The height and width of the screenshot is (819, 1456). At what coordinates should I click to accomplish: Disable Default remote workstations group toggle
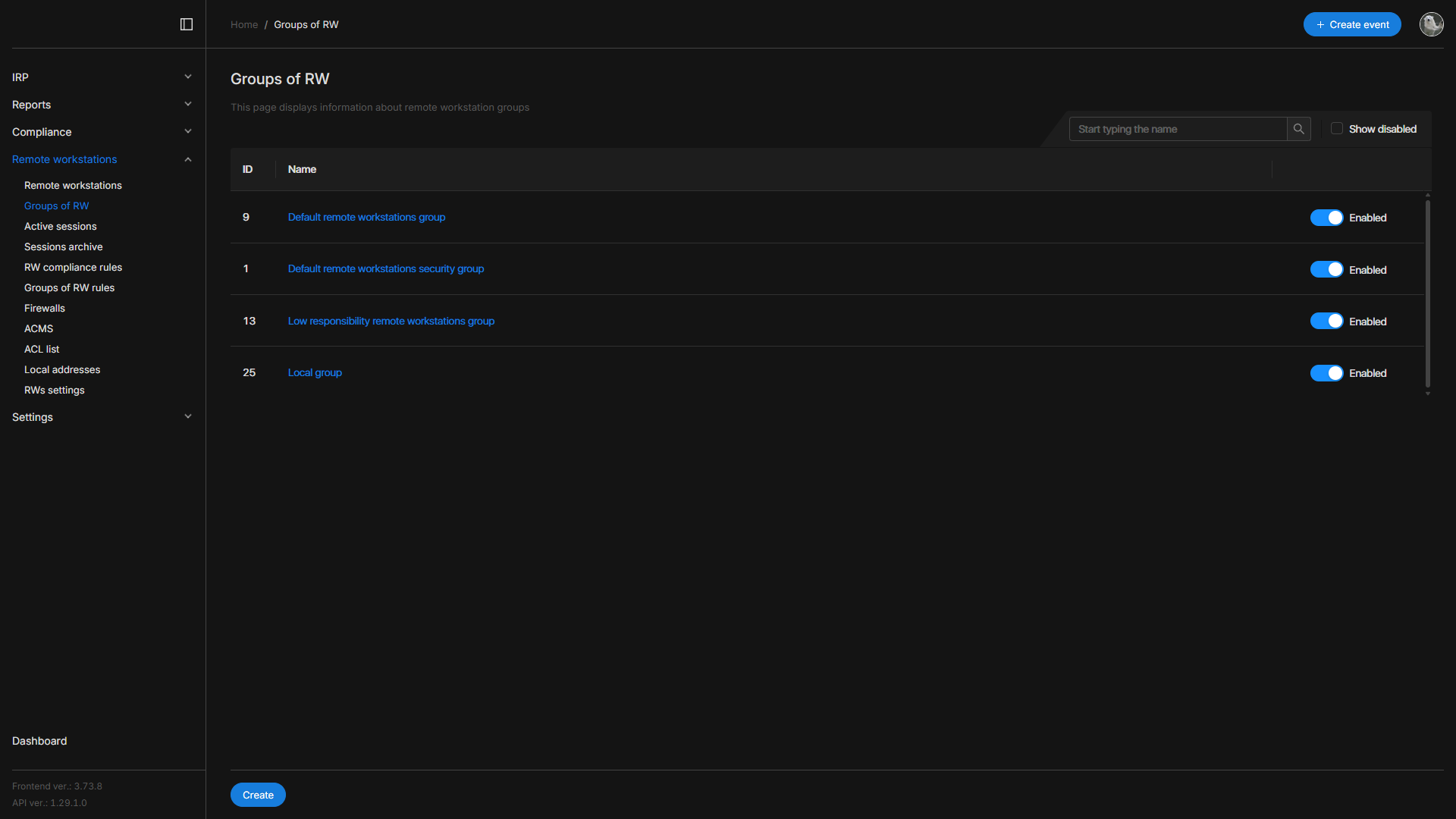(1326, 218)
